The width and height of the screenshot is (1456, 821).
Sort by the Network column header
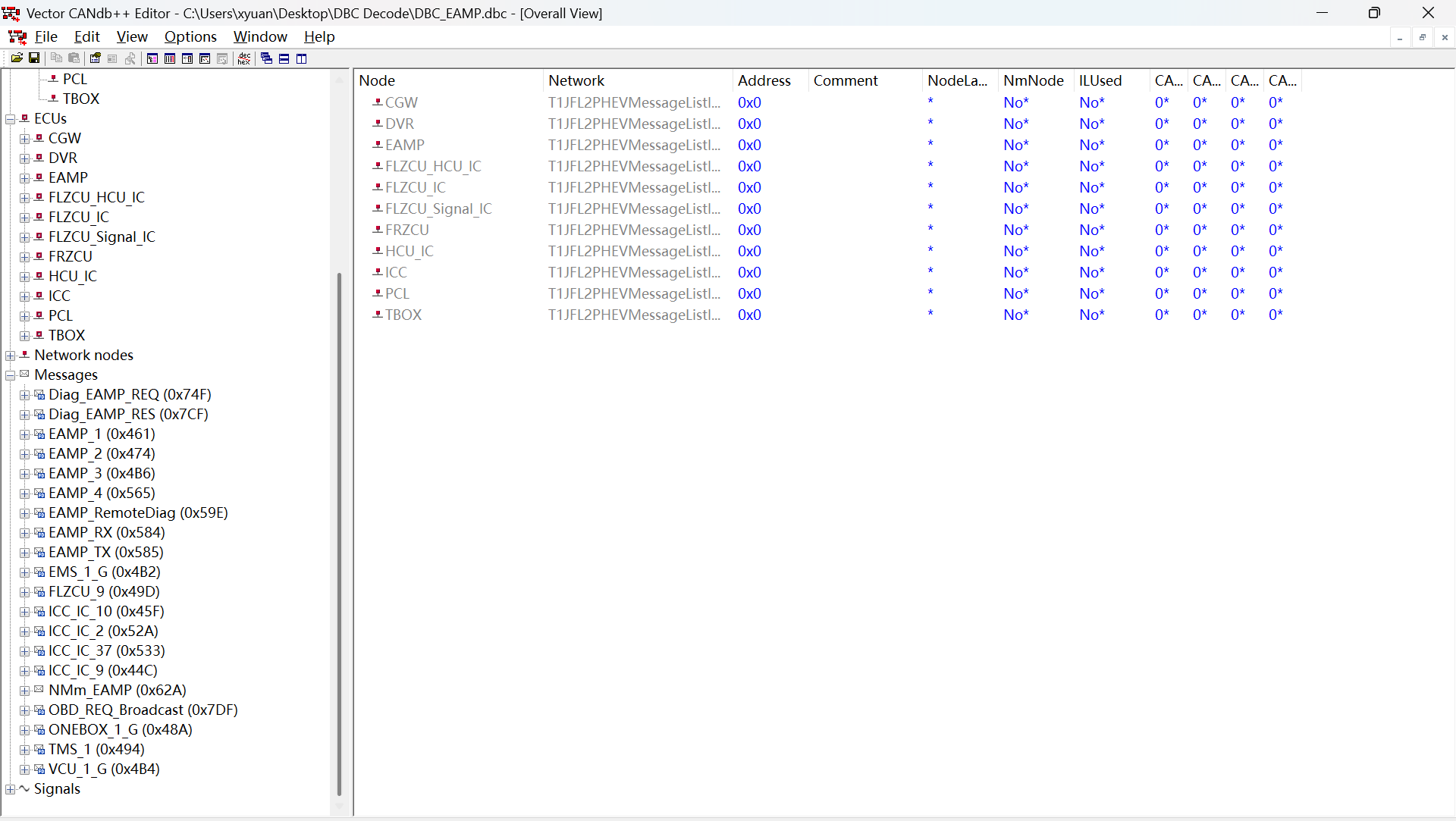coord(638,80)
